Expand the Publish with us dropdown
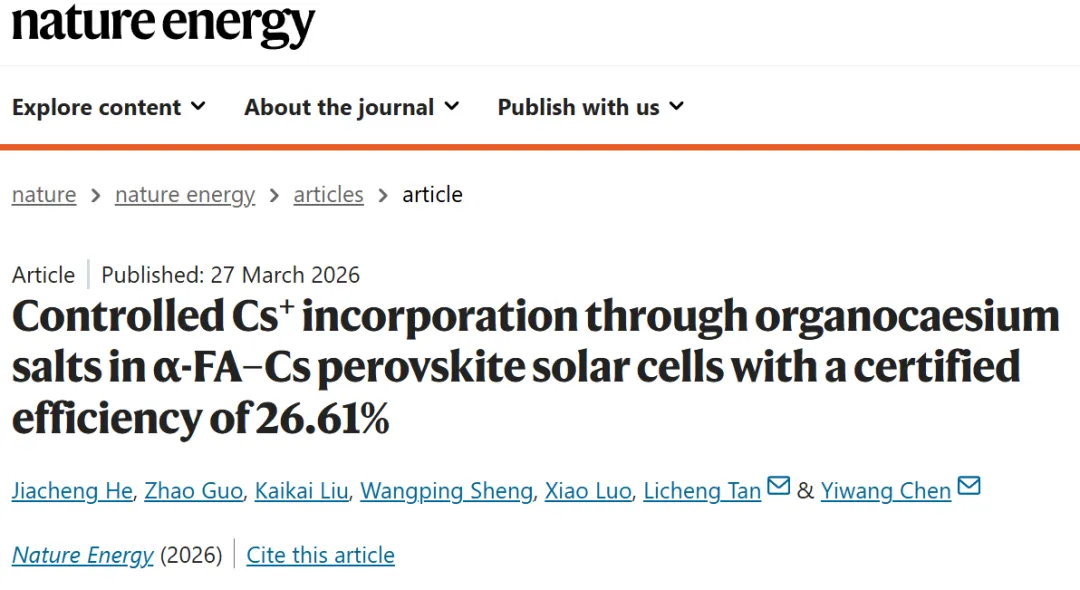 pyautogui.click(x=591, y=107)
